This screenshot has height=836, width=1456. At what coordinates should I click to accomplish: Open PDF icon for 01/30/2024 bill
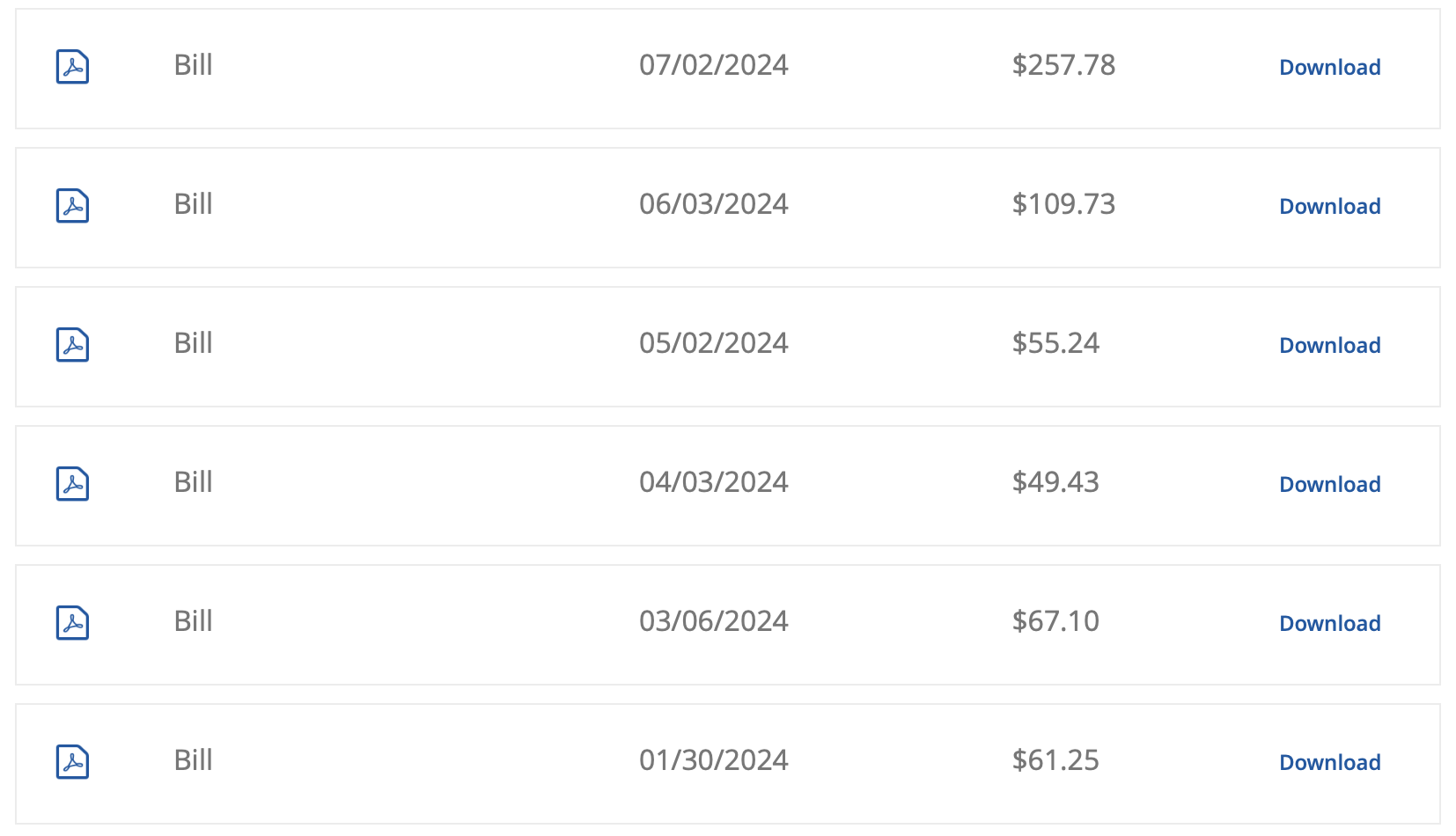pyautogui.click(x=72, y=762)
